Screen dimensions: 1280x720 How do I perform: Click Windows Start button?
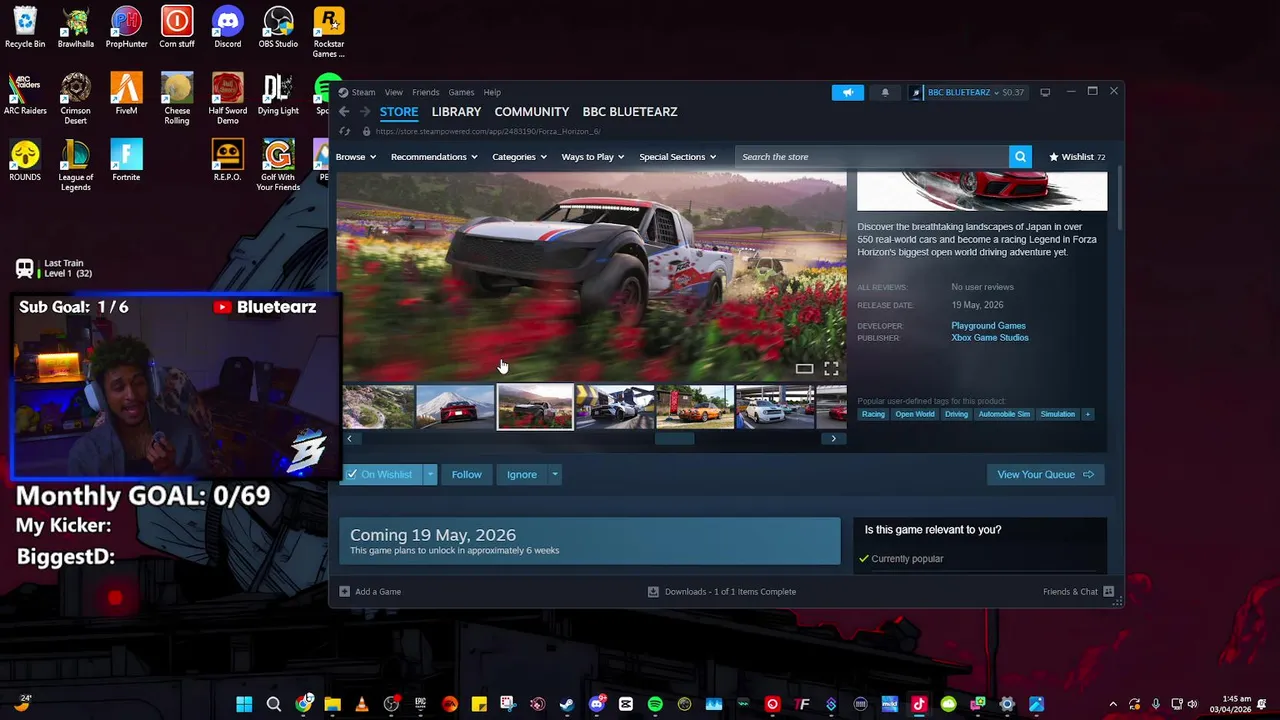click(x=244, y=704)
